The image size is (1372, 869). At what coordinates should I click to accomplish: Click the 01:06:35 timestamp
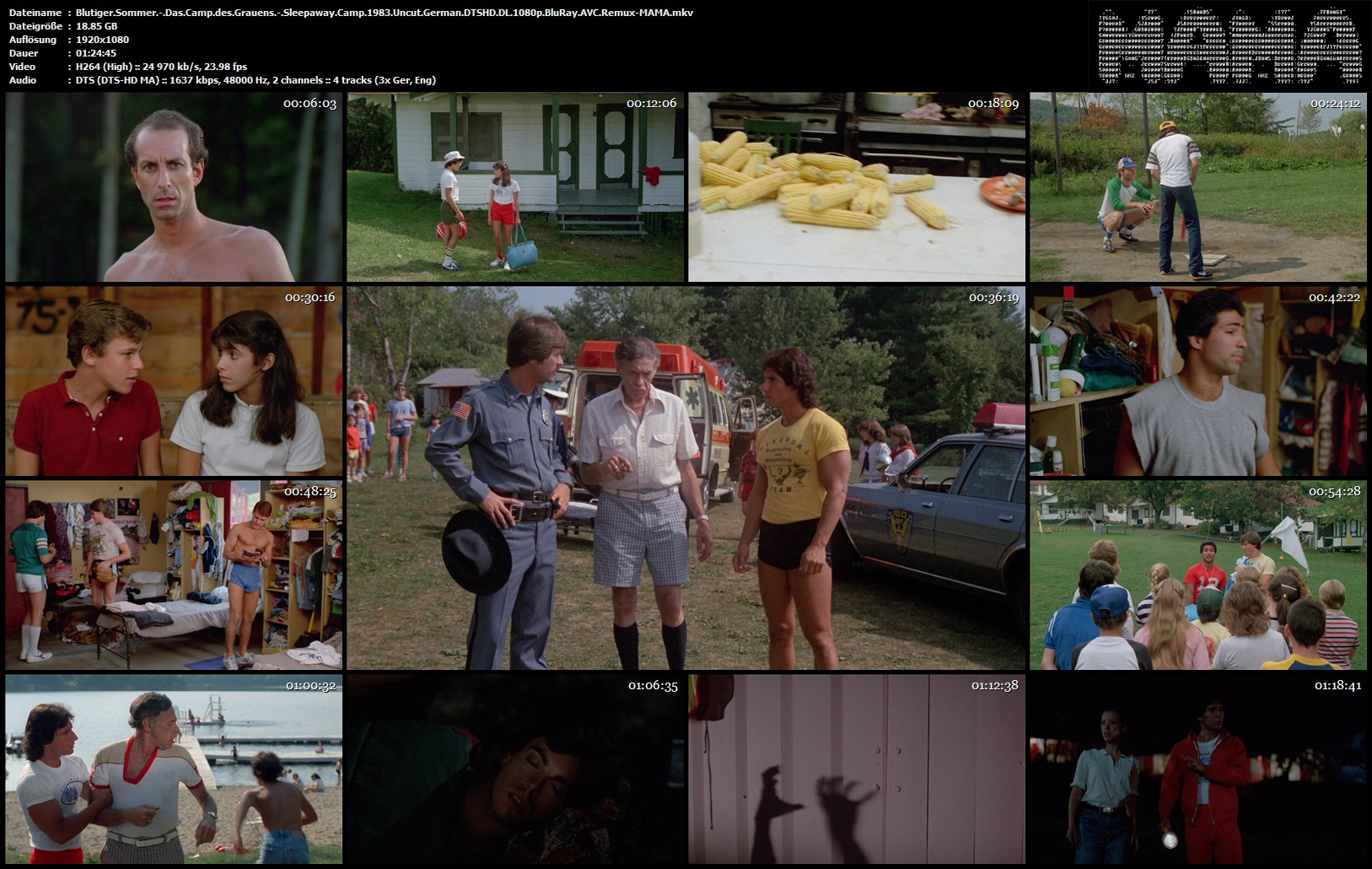[x=653, y=686]
